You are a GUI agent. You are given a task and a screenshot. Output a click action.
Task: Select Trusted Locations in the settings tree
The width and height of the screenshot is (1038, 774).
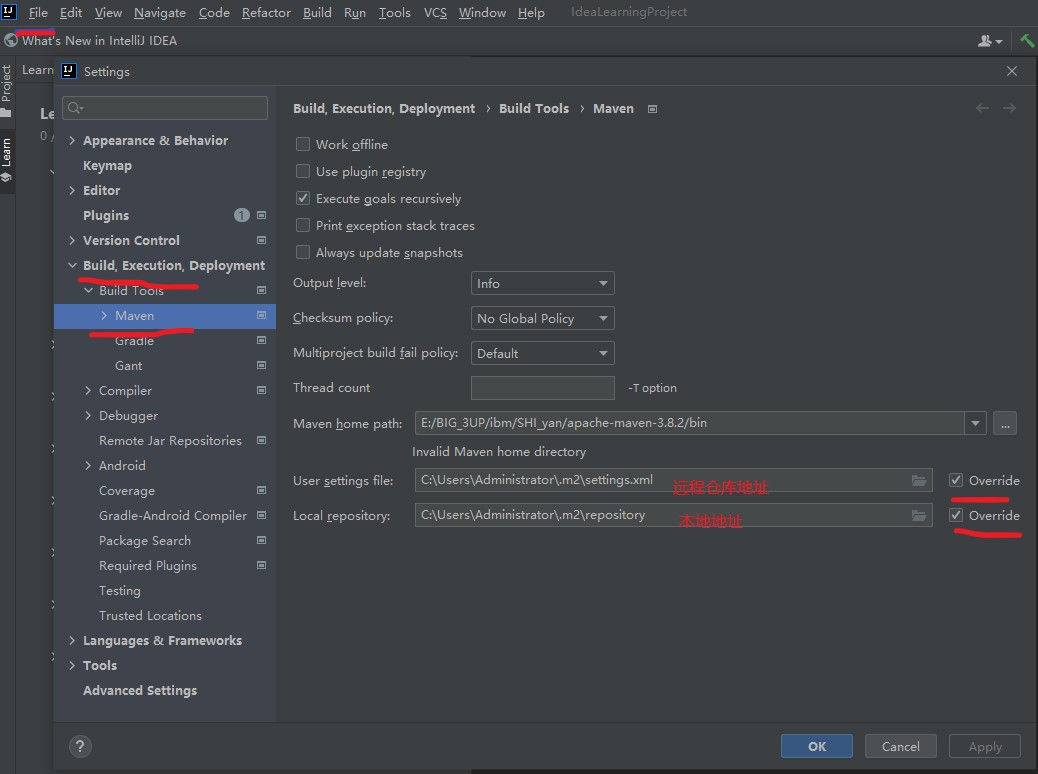coord(150,616)
